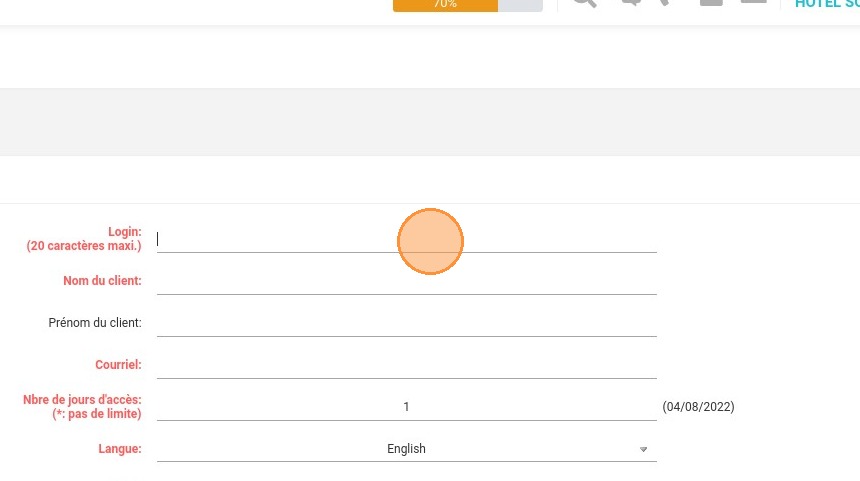This screenshot has height=481, width=860.
Task: Open the Langue dropdown showing English
Action: [406, 449]
